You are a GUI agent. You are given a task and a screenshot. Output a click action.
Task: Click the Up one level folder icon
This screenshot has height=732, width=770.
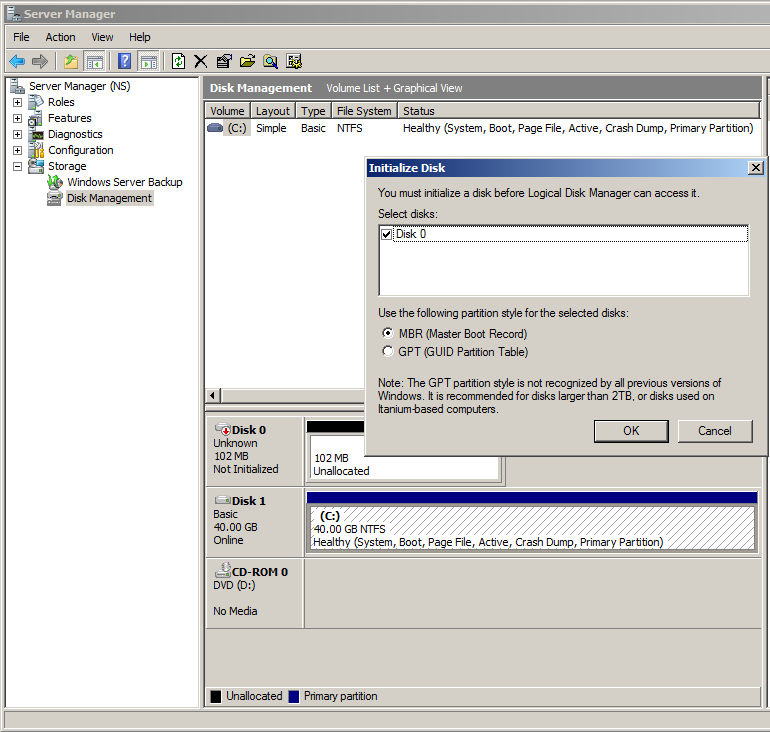[71, 61]
